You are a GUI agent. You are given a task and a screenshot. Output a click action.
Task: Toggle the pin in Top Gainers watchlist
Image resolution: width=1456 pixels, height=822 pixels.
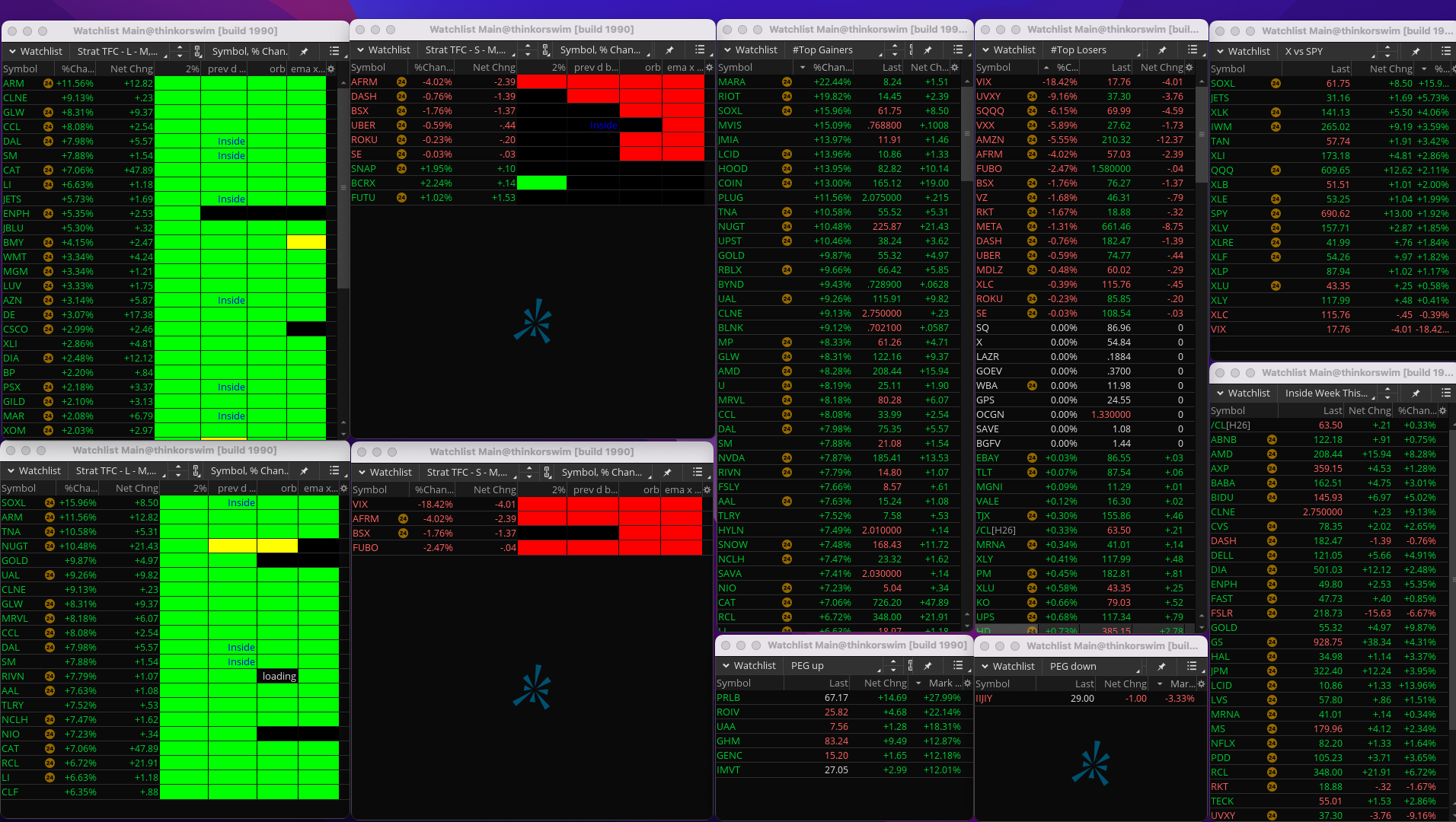(x=928, y=50)
